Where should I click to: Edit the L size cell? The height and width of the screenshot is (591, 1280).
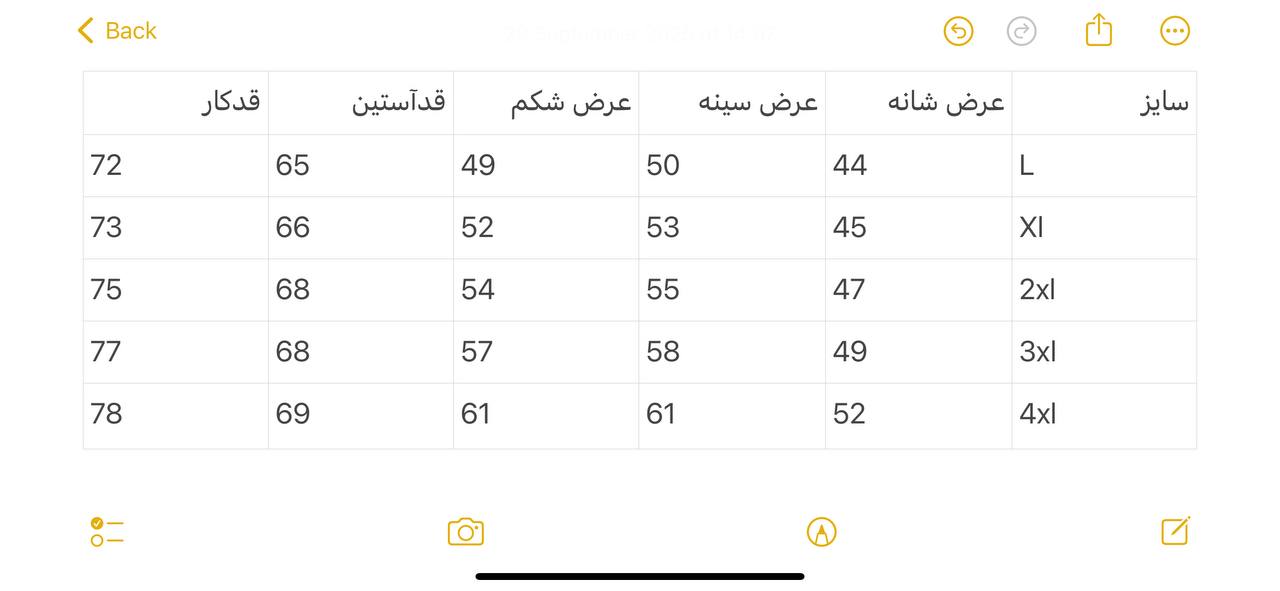tap(1104, 165)
